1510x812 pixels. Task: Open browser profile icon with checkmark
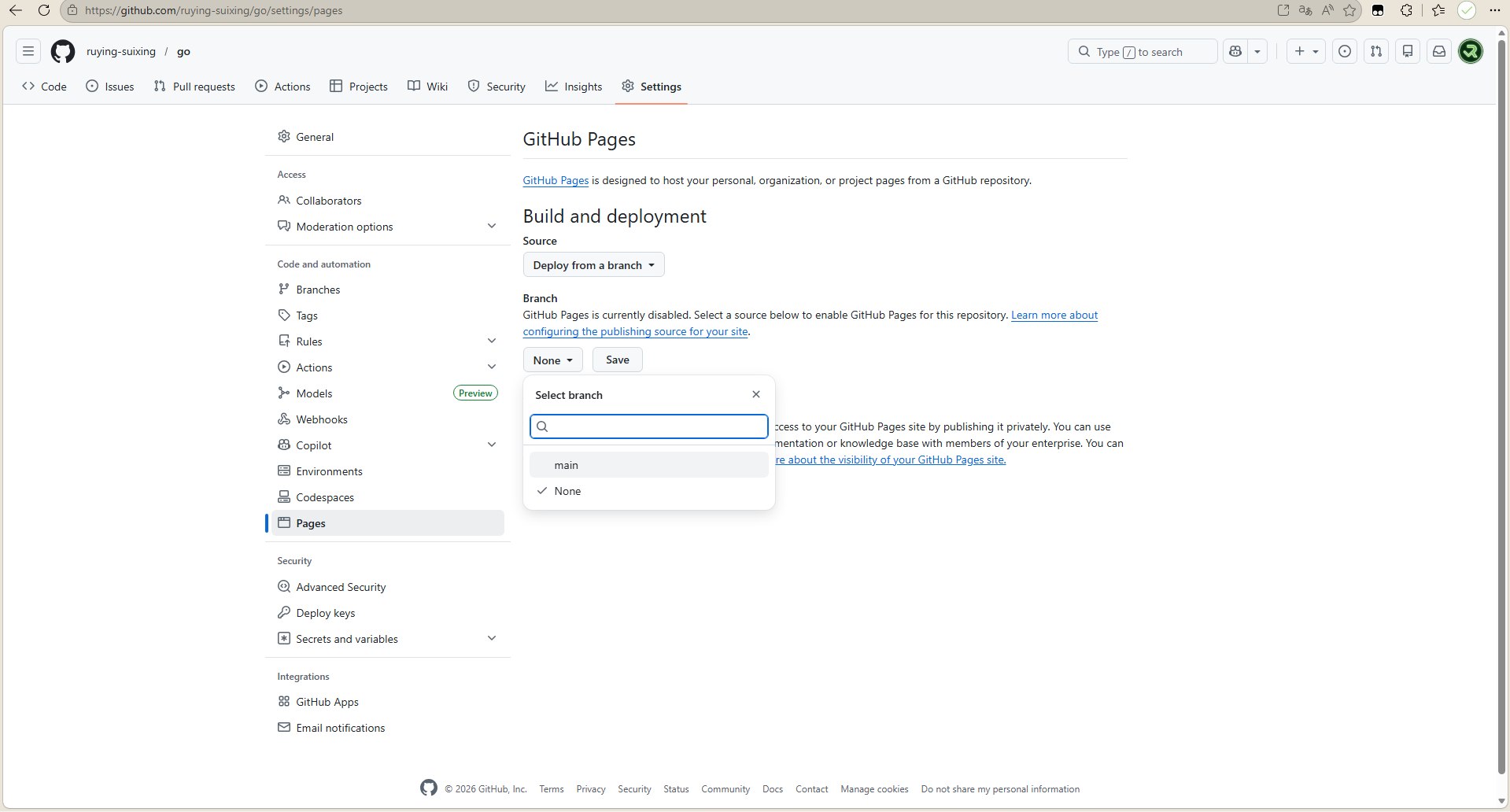point(1467,10)
